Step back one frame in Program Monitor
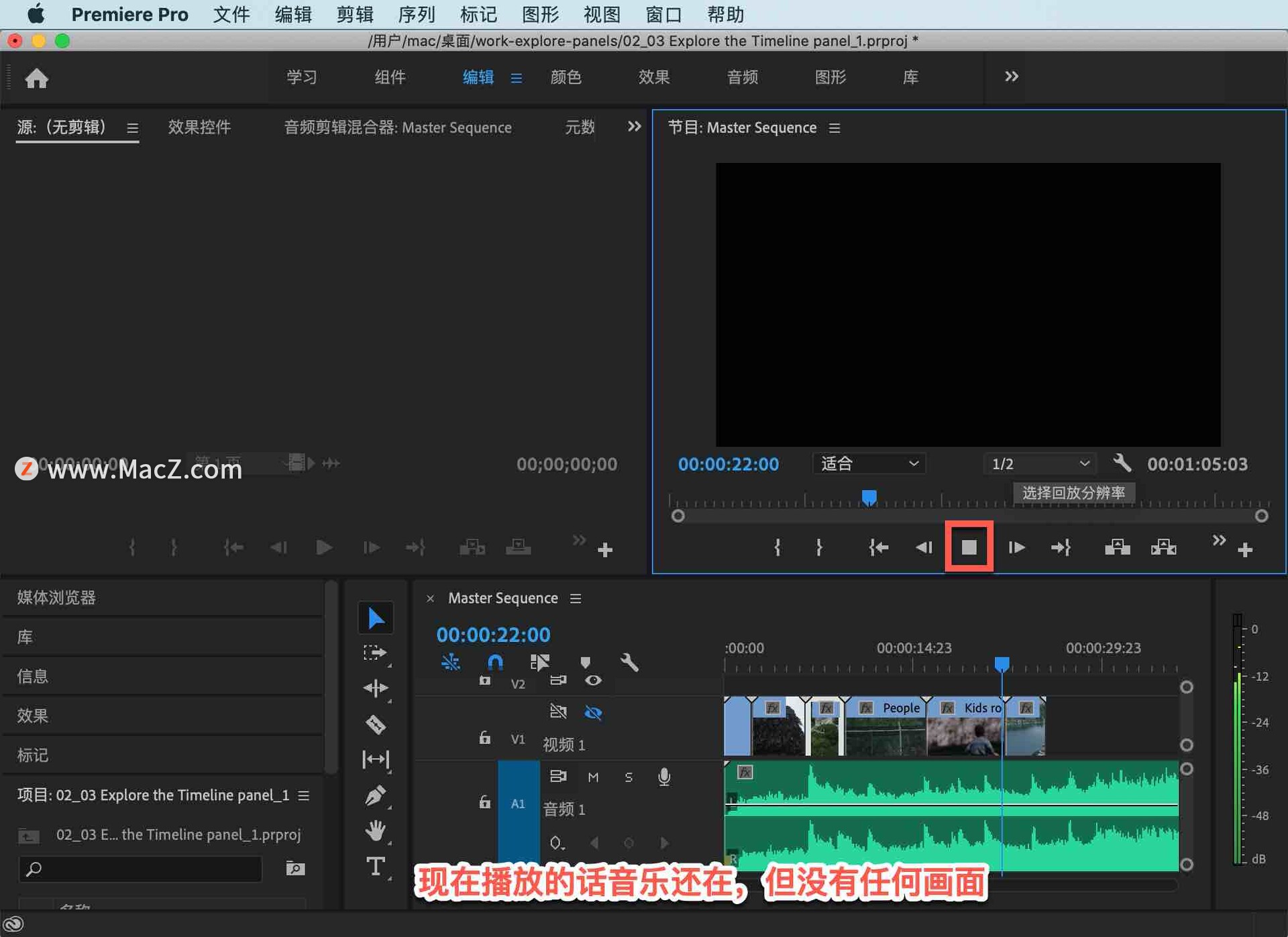This screenshot has width=1288, height=937. point(924,547)
